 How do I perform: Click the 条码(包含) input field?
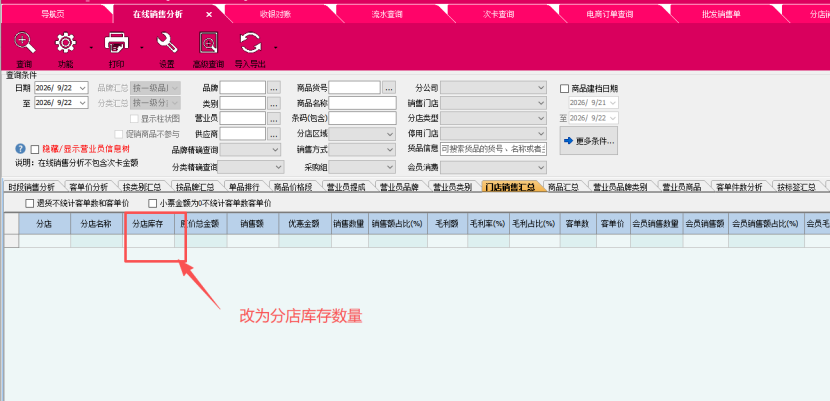tap(363, 118)
